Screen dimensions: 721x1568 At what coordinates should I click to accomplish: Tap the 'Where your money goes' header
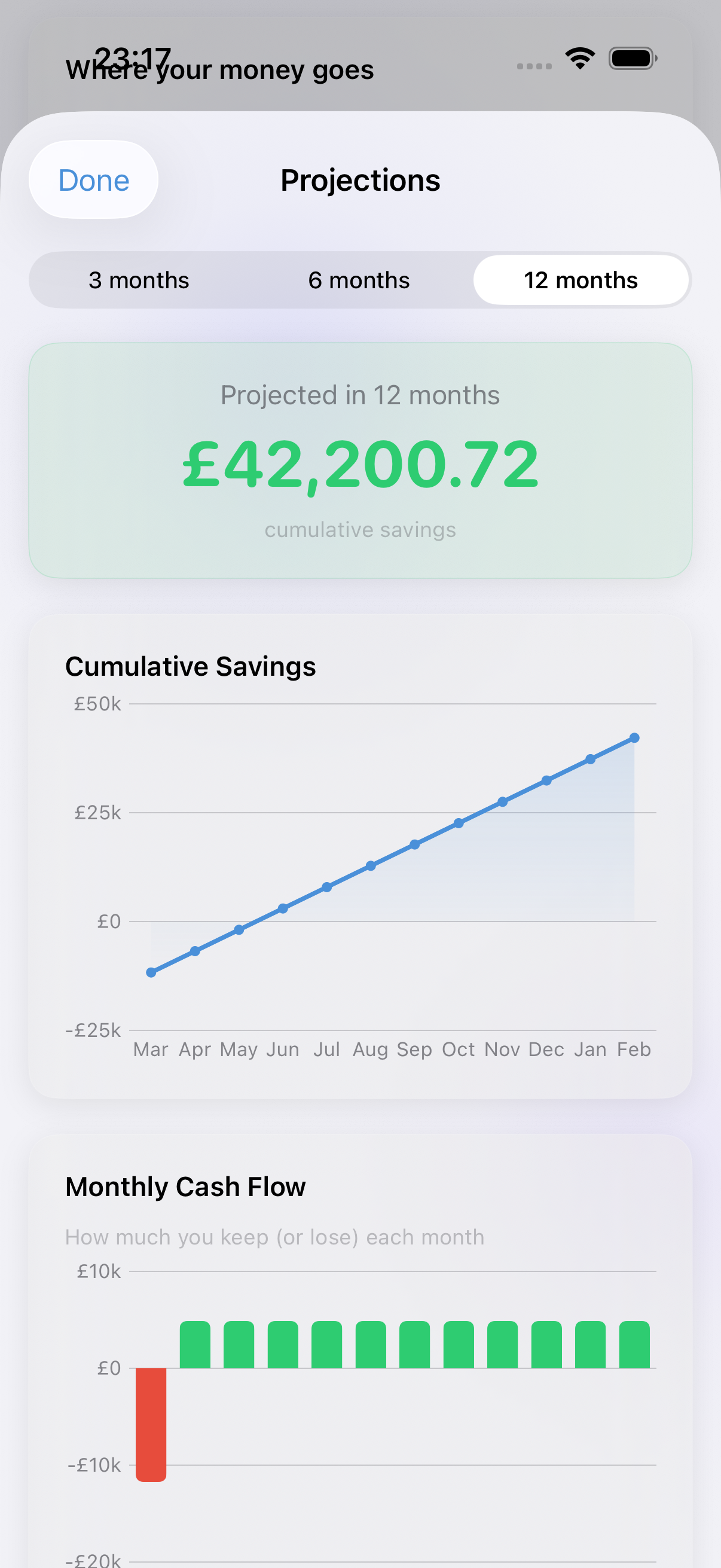[x=219, y=71]
